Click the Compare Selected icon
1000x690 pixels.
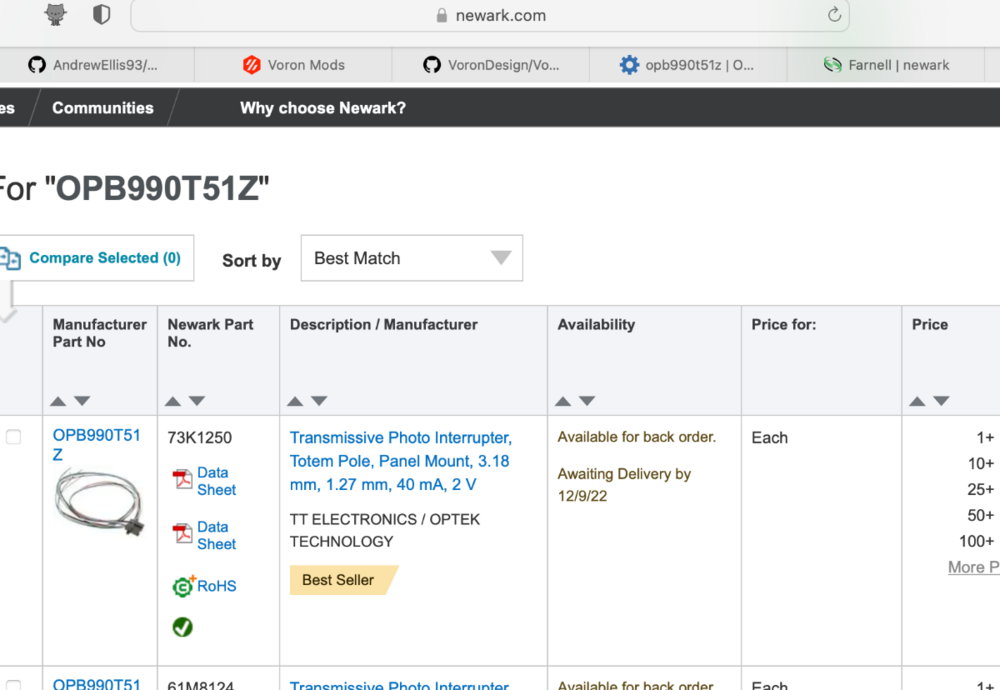click(10, 258)
